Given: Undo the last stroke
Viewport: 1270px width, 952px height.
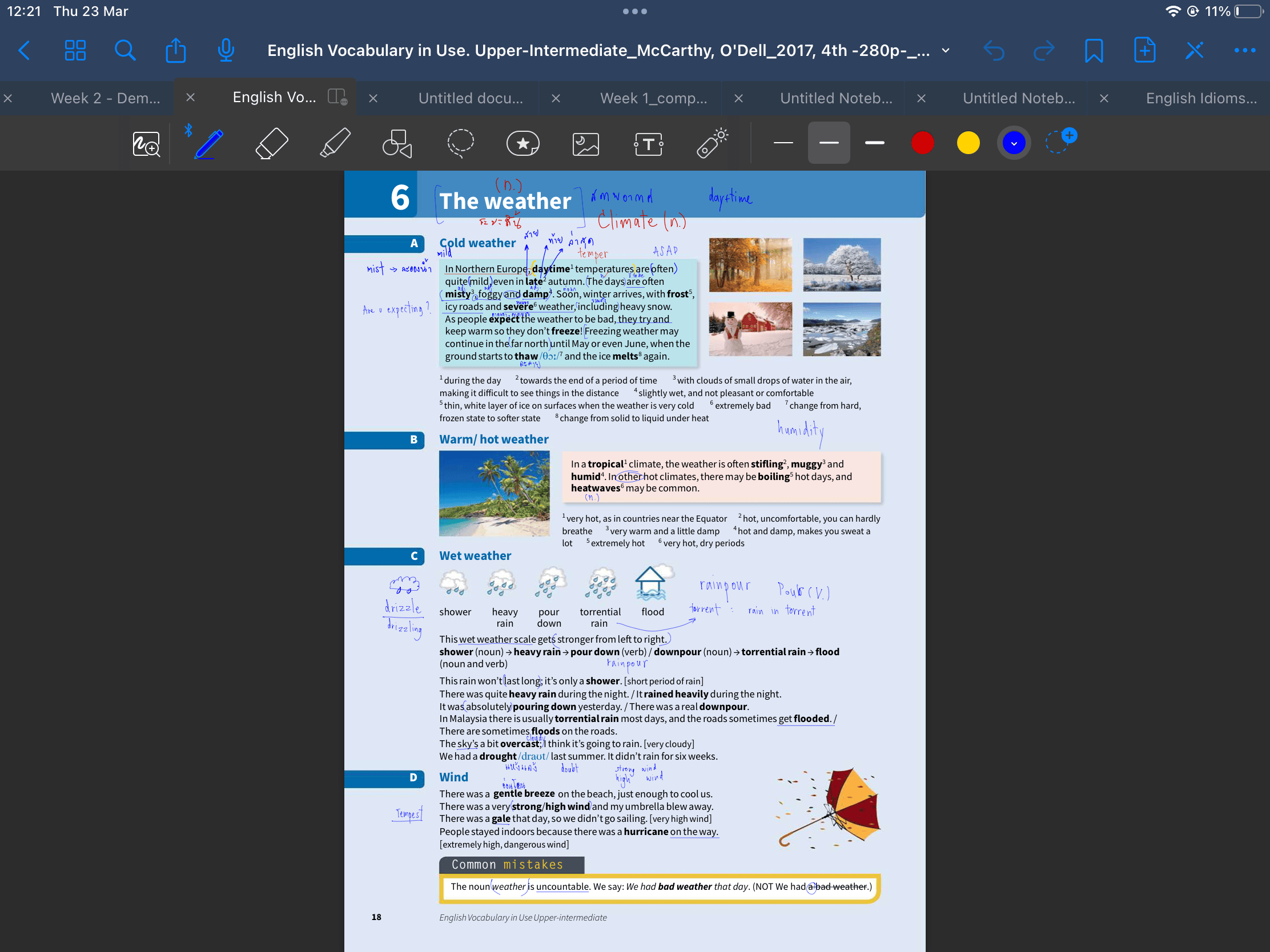Looking at the screenshot, I should [x=994, y=50].
